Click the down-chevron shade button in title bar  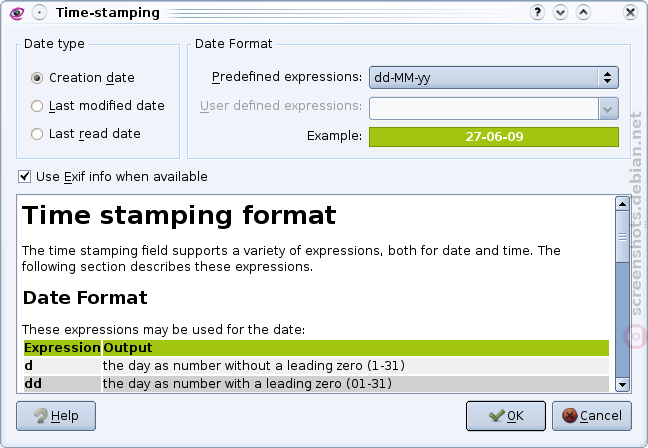(x=560, y=12)
